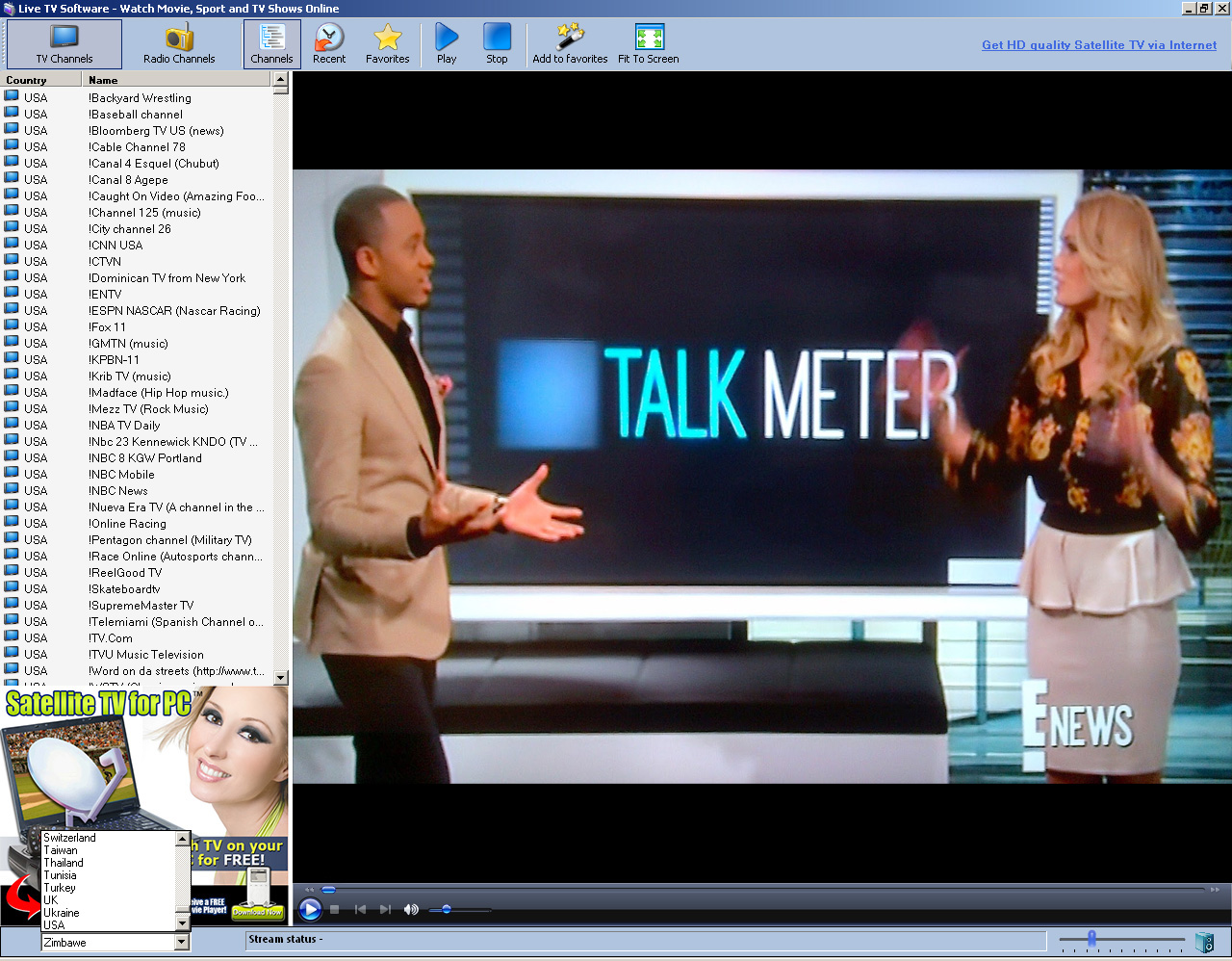Click the Download Now button in ad
This screenshot has height=961, width=1232.
coord(258,911)
